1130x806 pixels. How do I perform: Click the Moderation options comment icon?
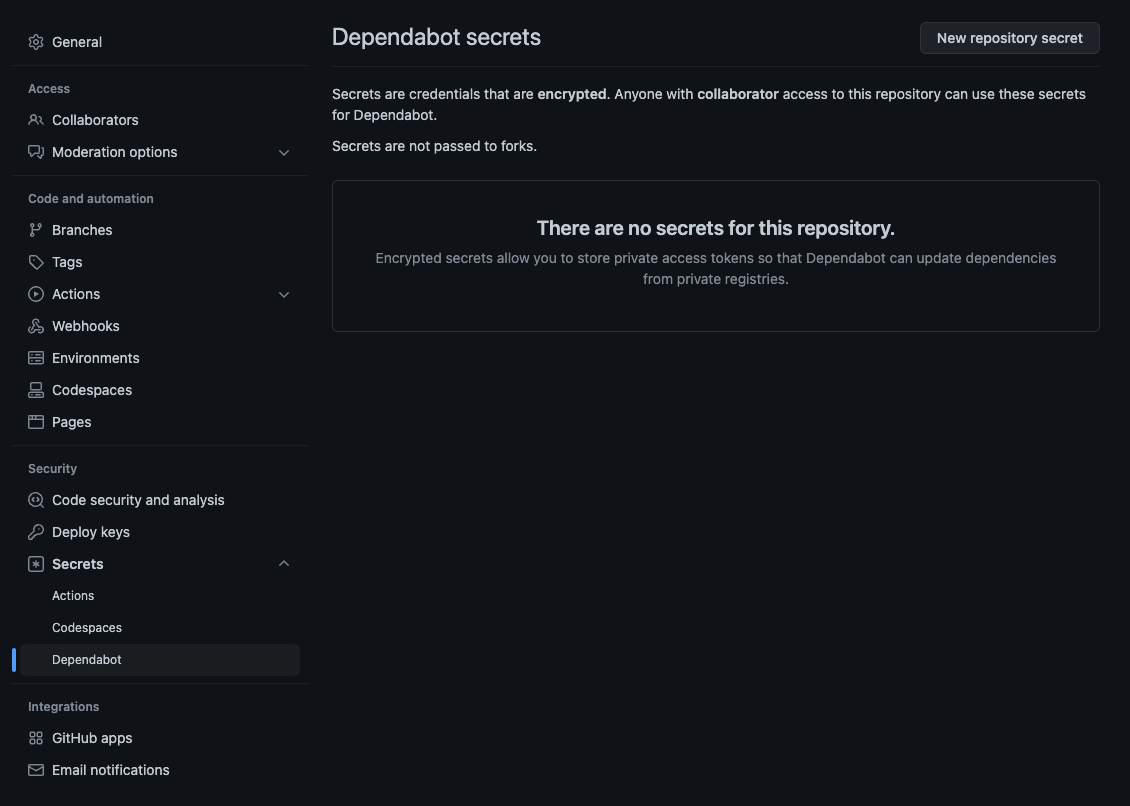[36, 152]
